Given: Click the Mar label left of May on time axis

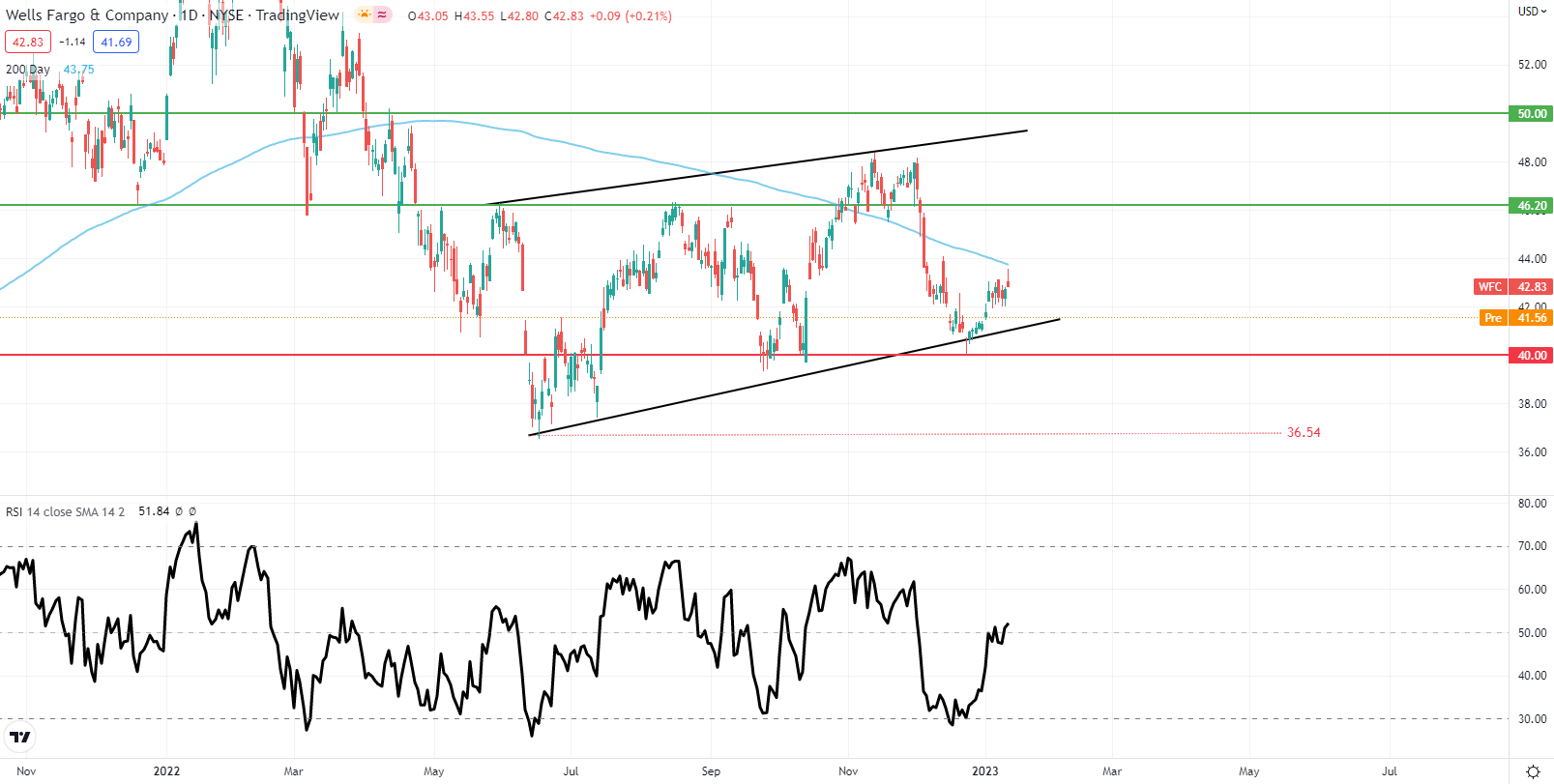Looking at the screenshot, I should click(294, 771).
